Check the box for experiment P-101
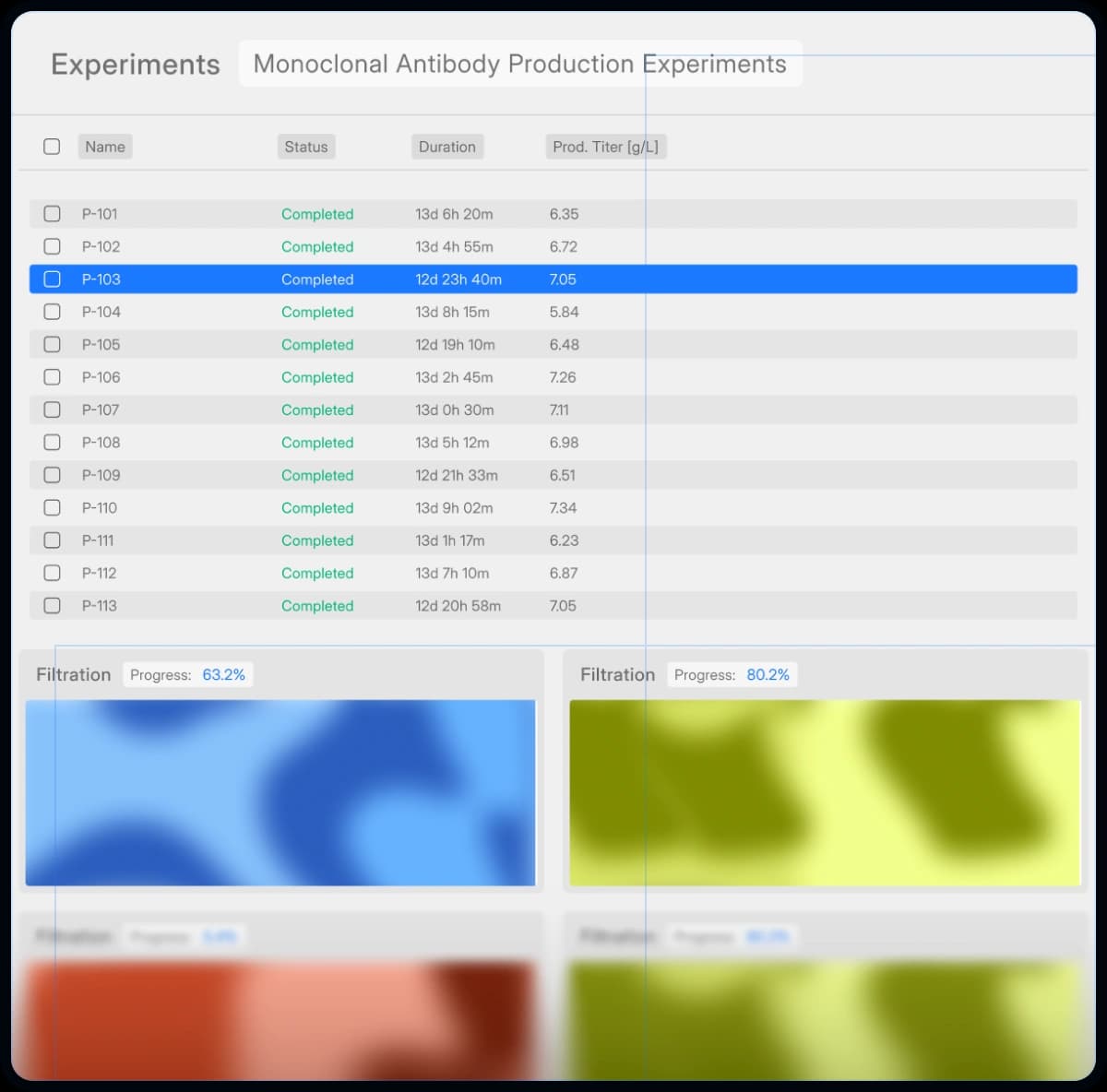This screenshot has width=1107, height=1092. tap(53, 214)
